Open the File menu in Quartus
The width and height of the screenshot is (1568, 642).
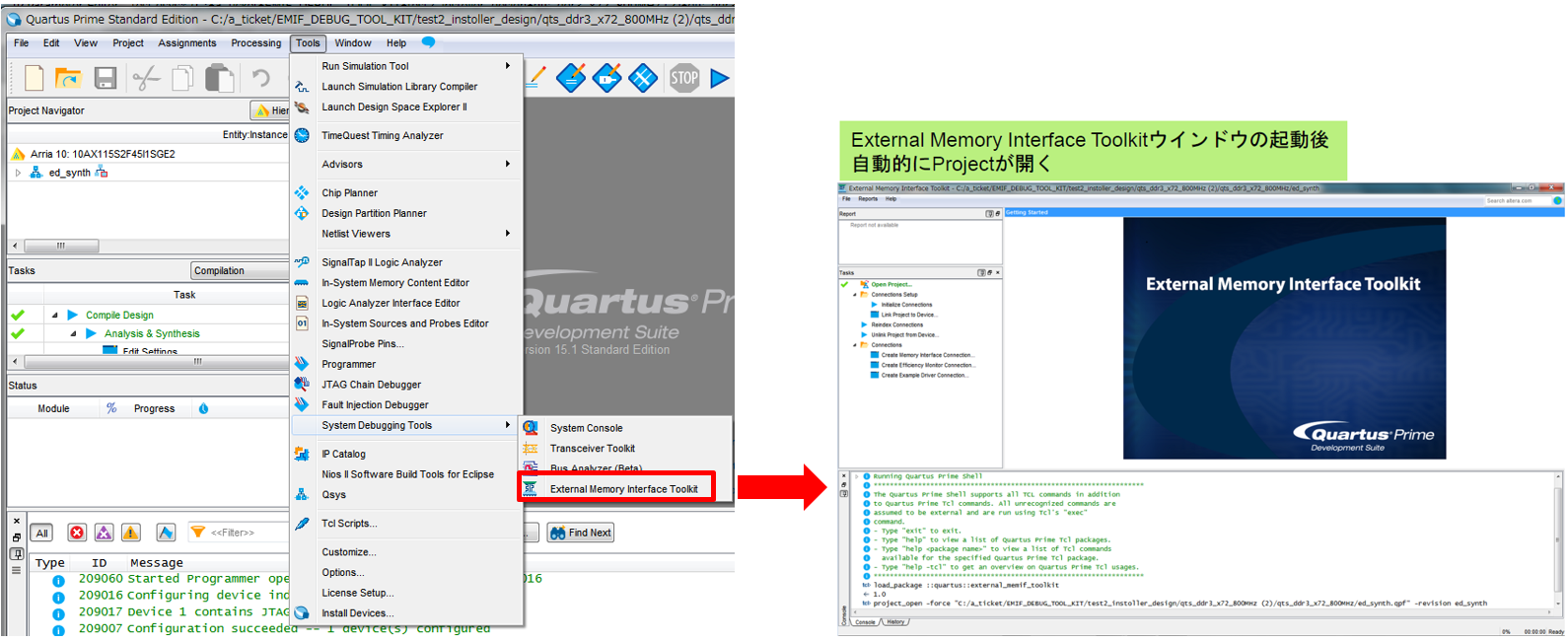[21, 43]
